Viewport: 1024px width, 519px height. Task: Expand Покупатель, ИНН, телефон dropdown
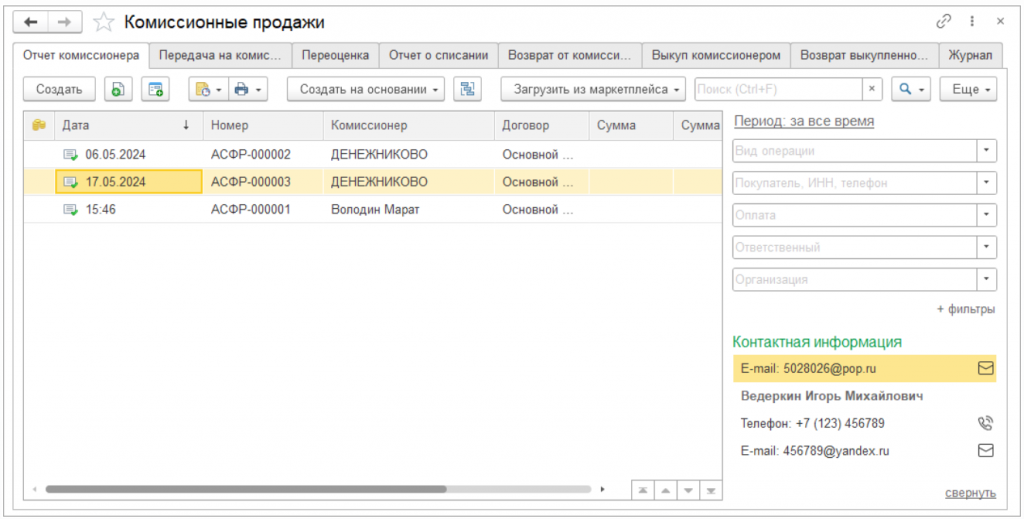[x=987, y=183]
